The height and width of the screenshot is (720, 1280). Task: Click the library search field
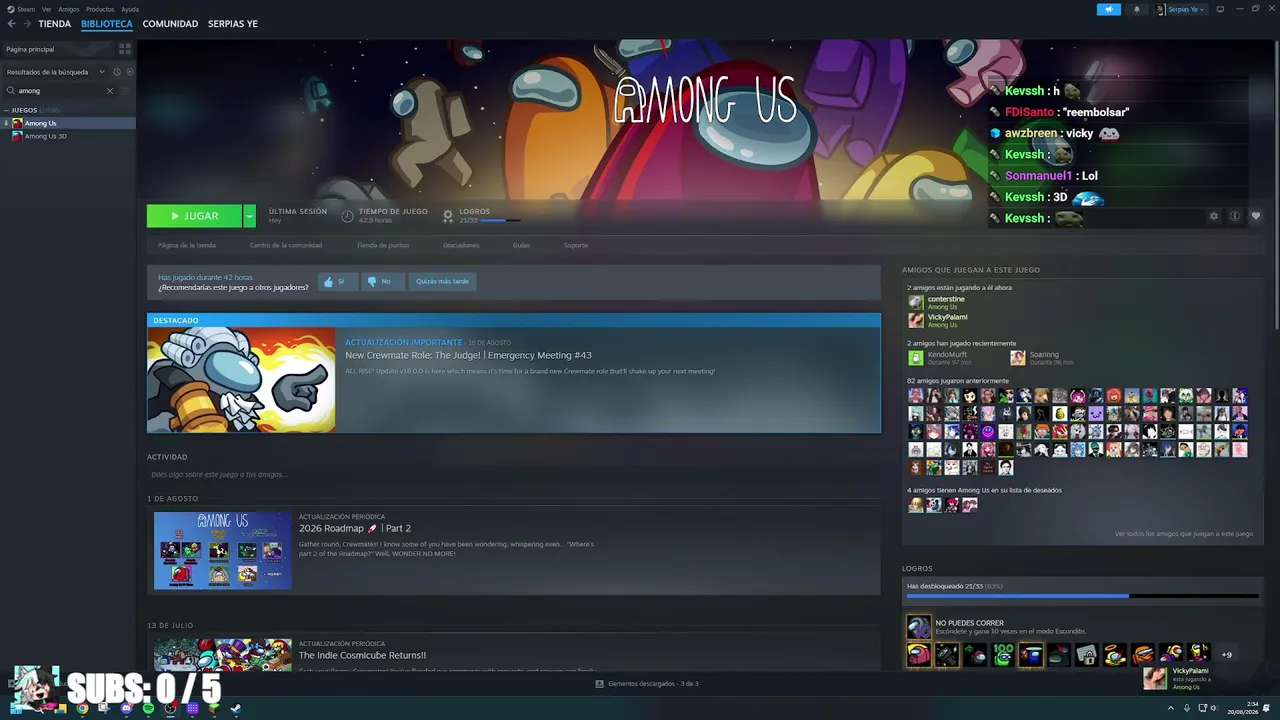[x=60, y=91]
